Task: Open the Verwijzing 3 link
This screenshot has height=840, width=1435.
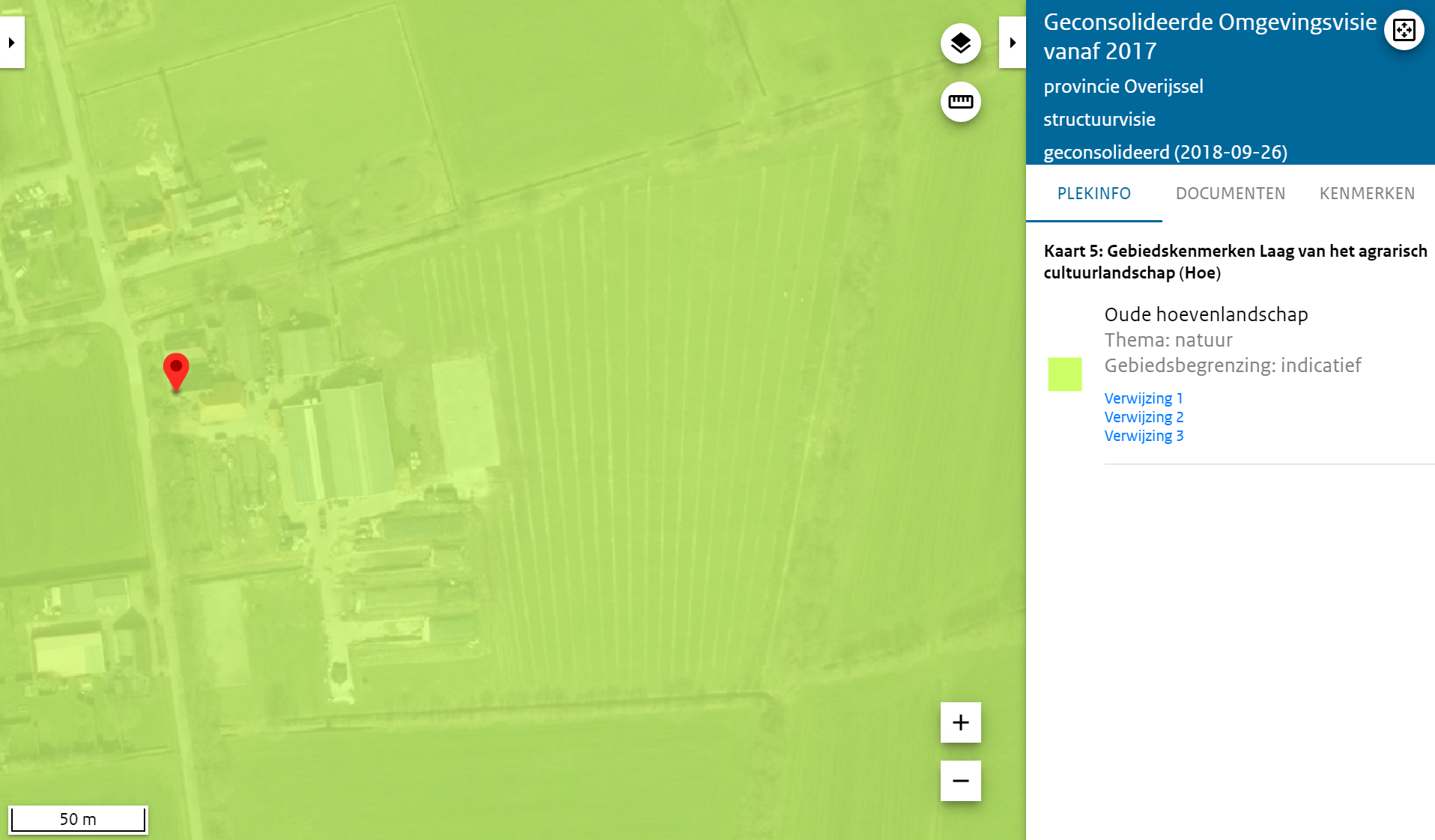Action: click(1144, 436)
